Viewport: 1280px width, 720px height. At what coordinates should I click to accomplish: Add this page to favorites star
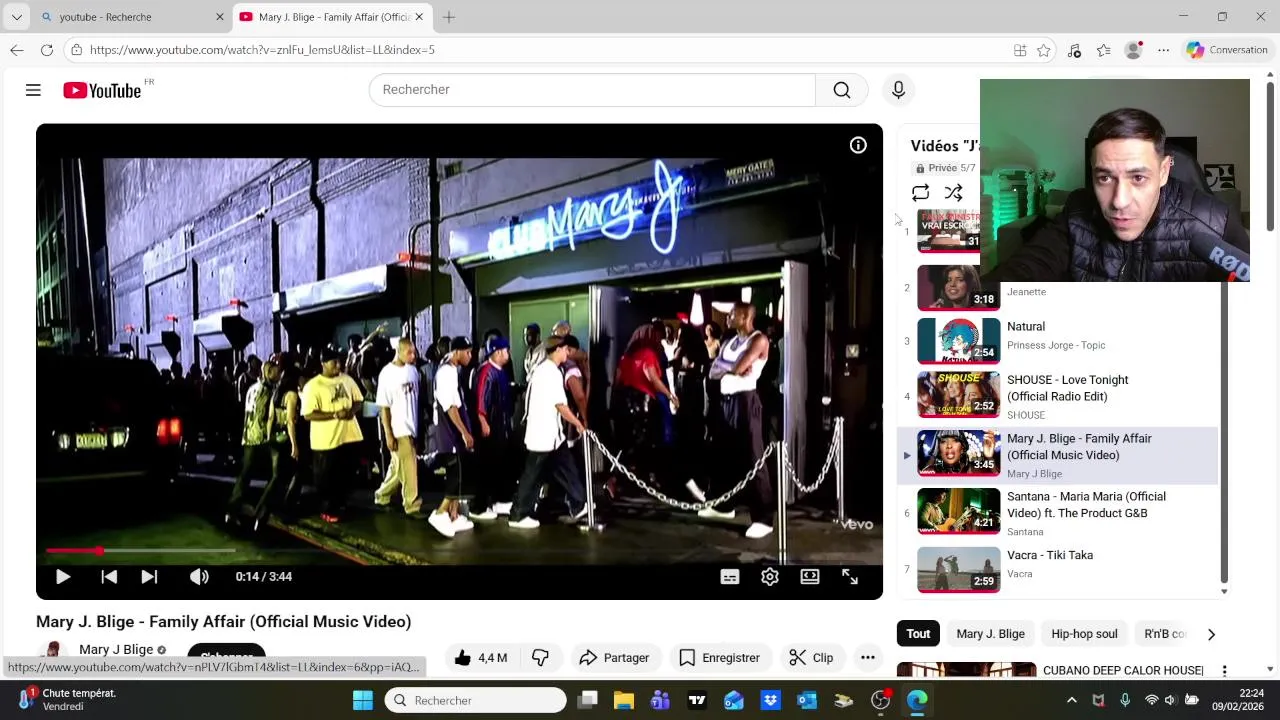1044,50
